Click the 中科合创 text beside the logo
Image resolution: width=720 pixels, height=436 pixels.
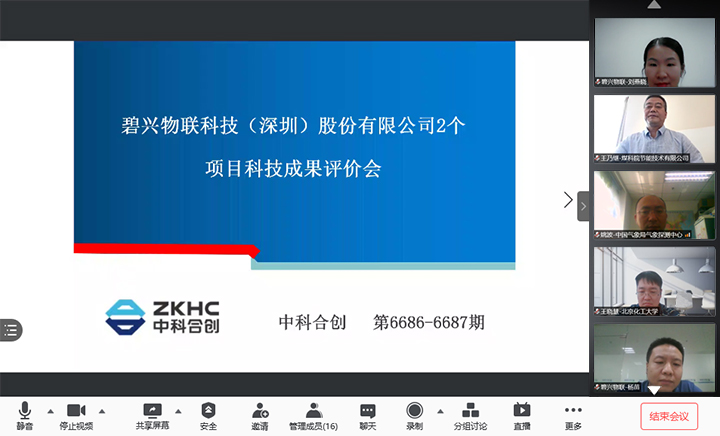point(312,322)
